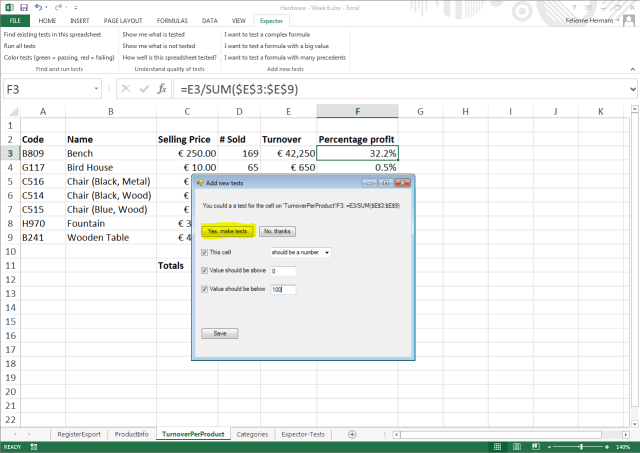Switch to the VIEW ribbon tab
Image resolution: width=640 pixels, height=453 pixels.
pos(239,20)
